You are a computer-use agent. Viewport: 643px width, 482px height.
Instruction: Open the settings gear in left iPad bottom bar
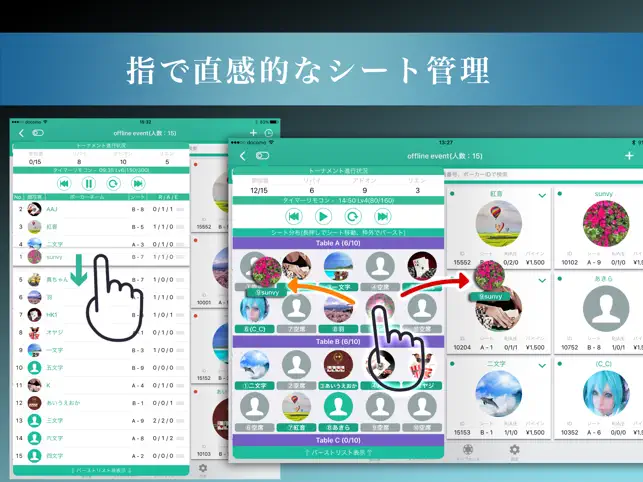203,468
